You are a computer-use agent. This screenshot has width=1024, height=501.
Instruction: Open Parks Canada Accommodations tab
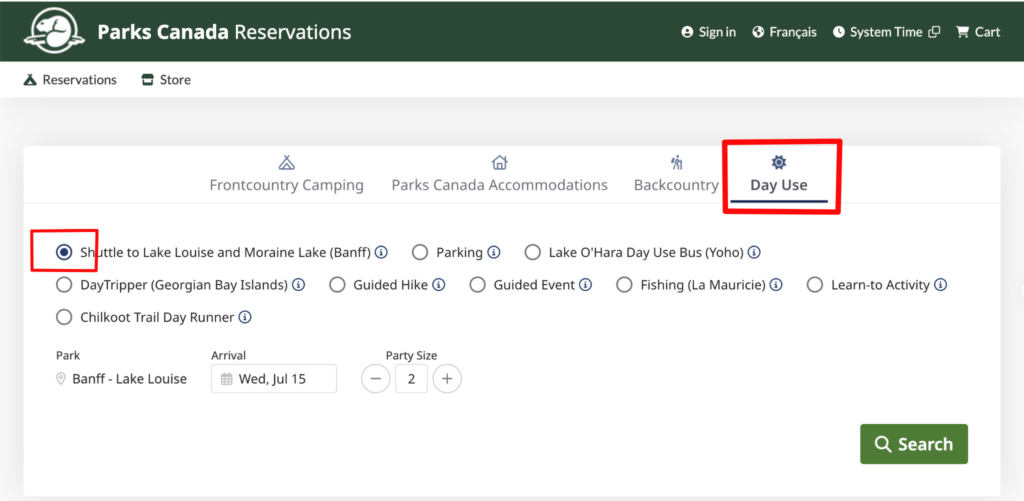500,174
